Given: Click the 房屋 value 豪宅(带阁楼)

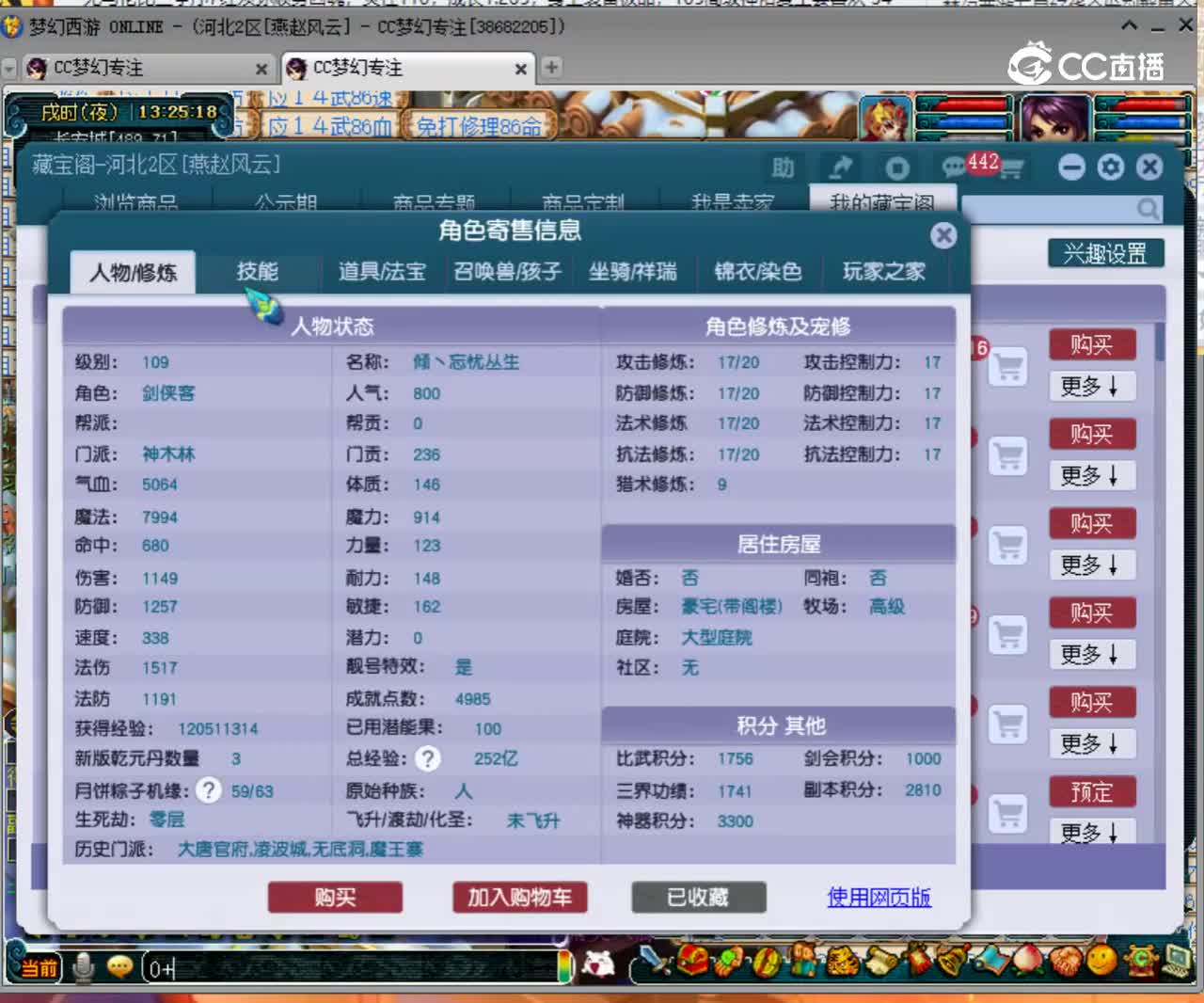Looking at the screenshot, I should click(732, 607).
